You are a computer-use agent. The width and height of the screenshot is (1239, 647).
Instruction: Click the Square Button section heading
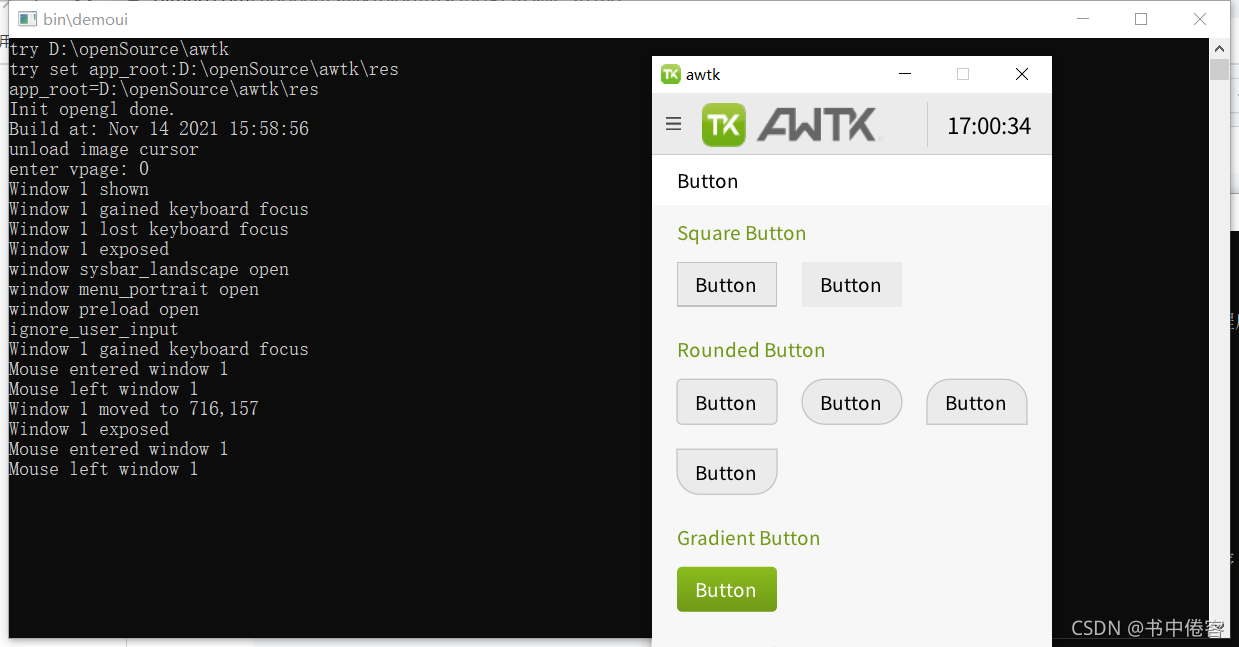coord(742,233)
